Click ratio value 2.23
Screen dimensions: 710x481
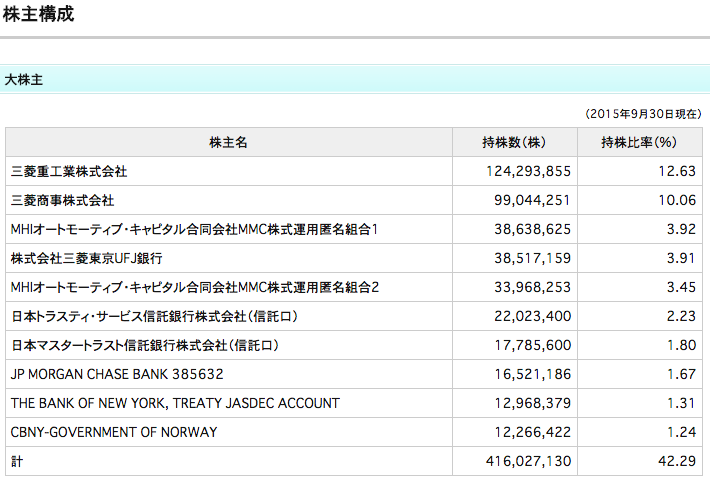pos(681,316)
